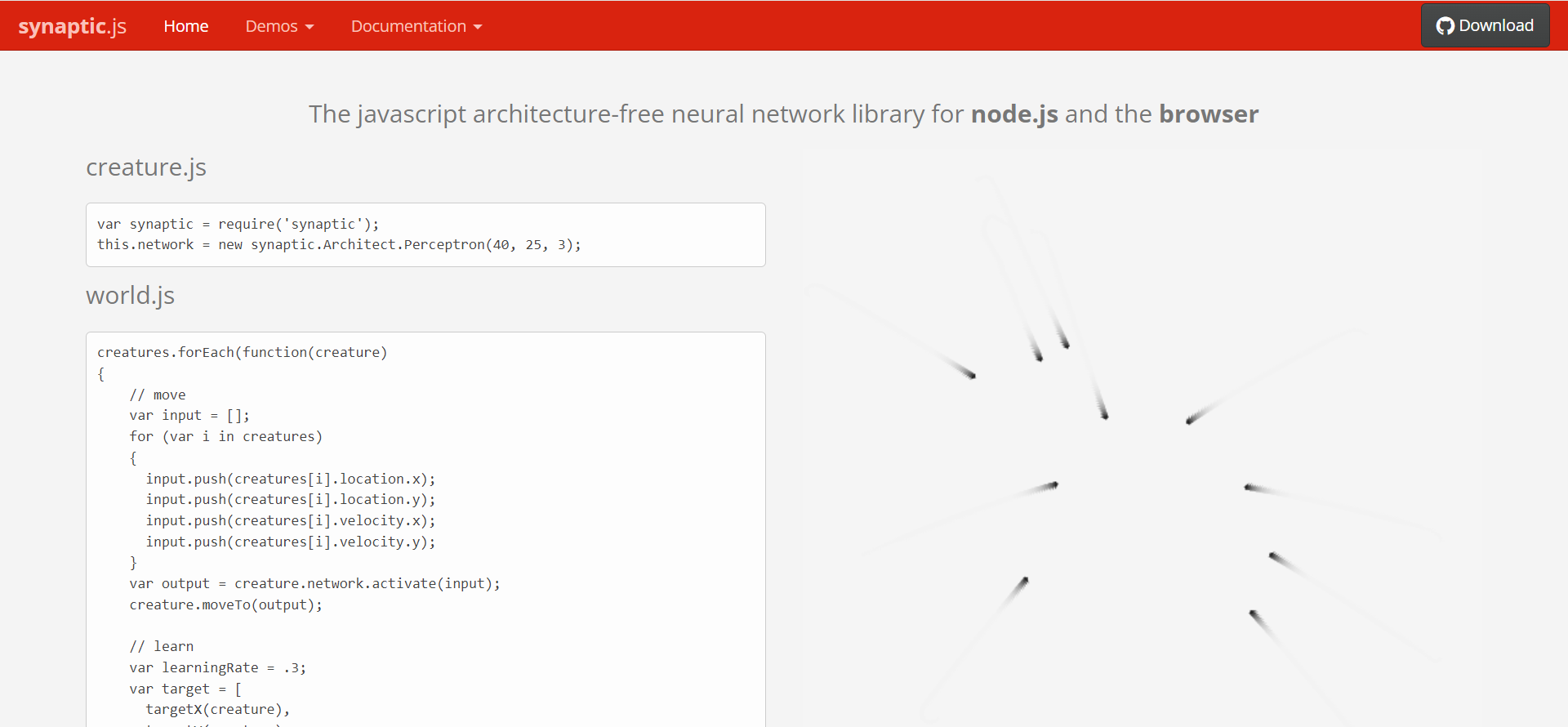
Task: Click the line "var synaptic = require('synaptic');"
Action: pyautogui.click(x=238, y=224)
